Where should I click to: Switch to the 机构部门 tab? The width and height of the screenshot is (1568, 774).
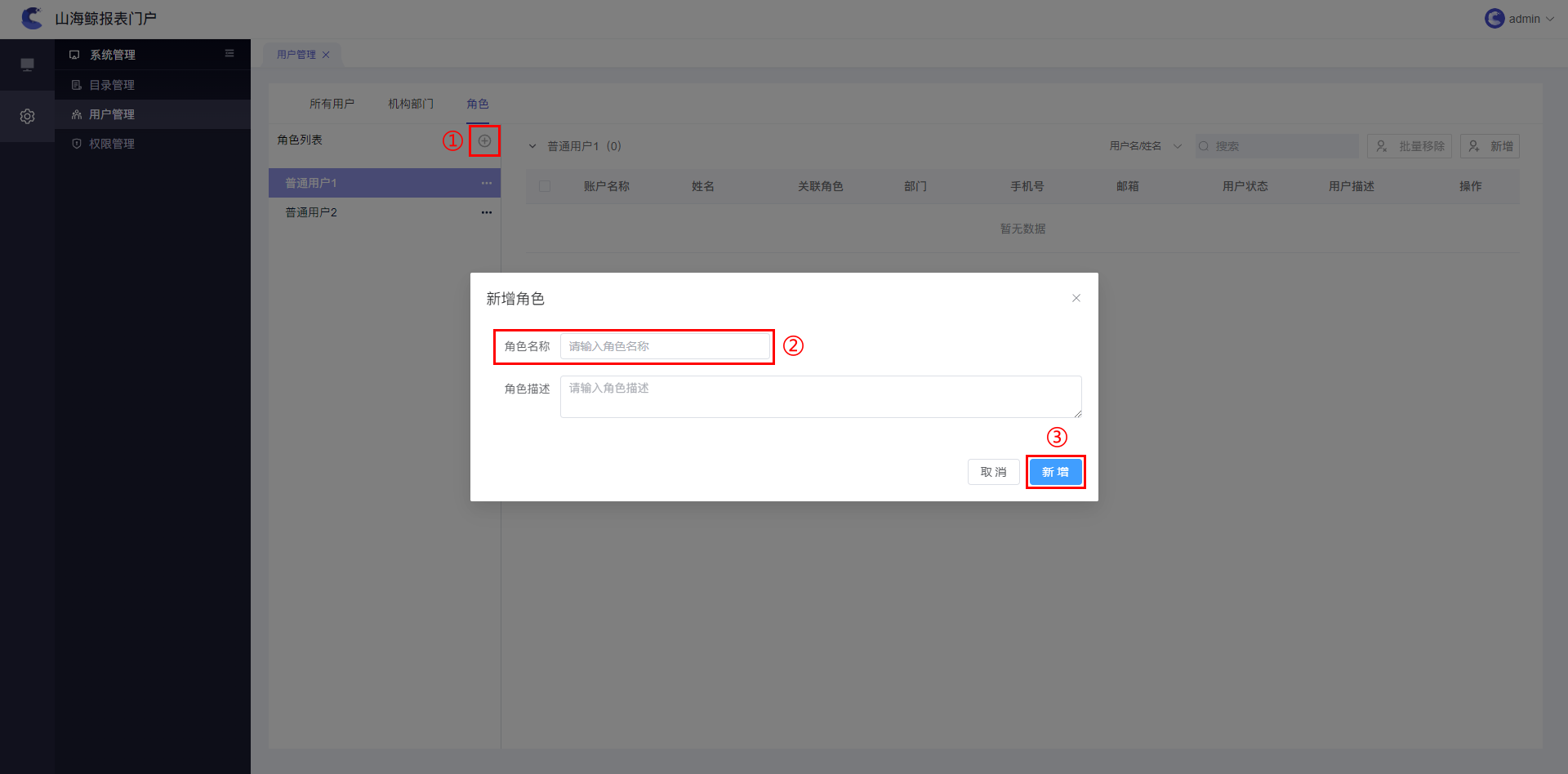coord(411,104)
